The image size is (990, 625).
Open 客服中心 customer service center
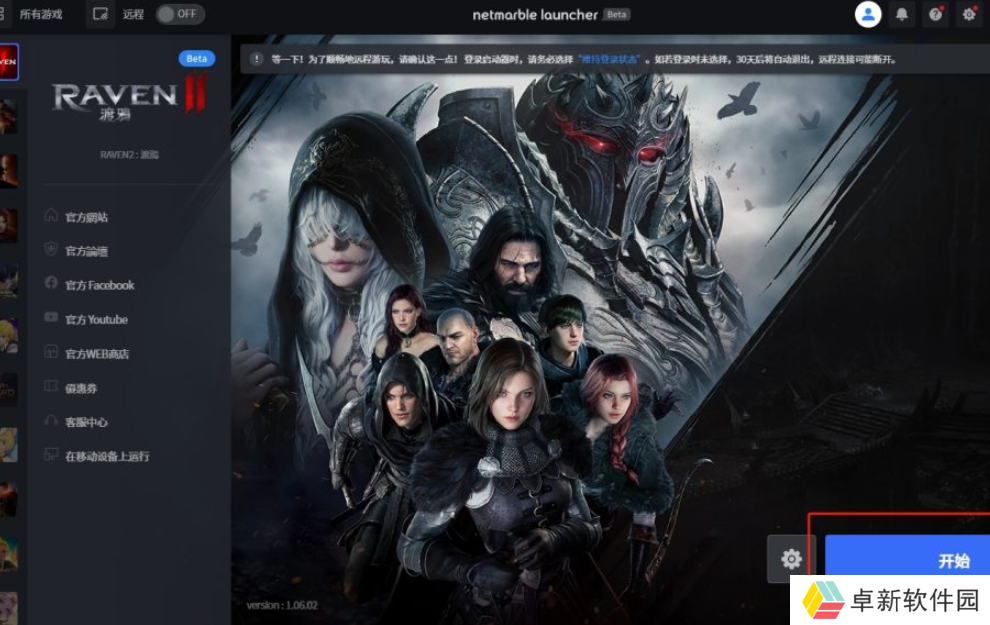86,422
